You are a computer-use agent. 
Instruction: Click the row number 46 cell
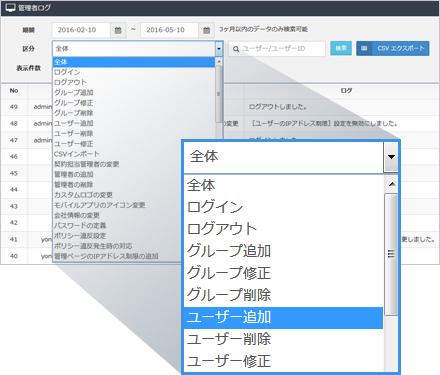click(x=14, y=157)
